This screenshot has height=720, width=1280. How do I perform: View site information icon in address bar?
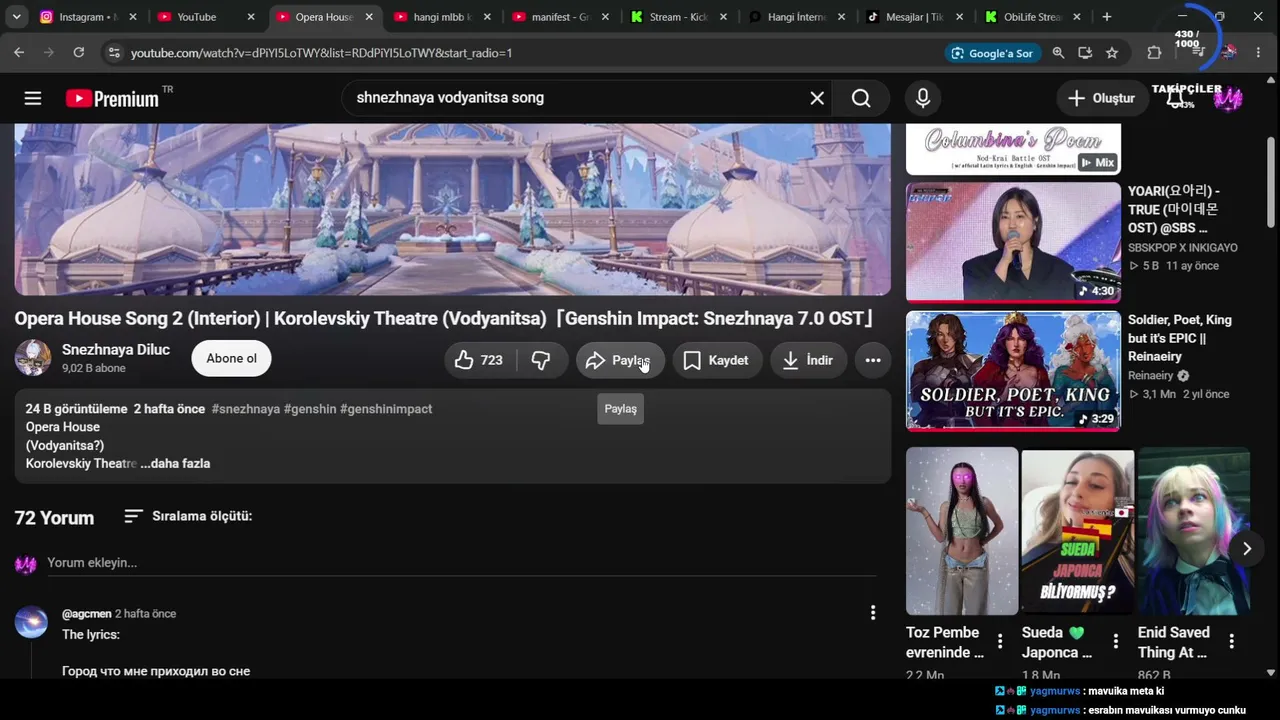[x=114, y=53]
